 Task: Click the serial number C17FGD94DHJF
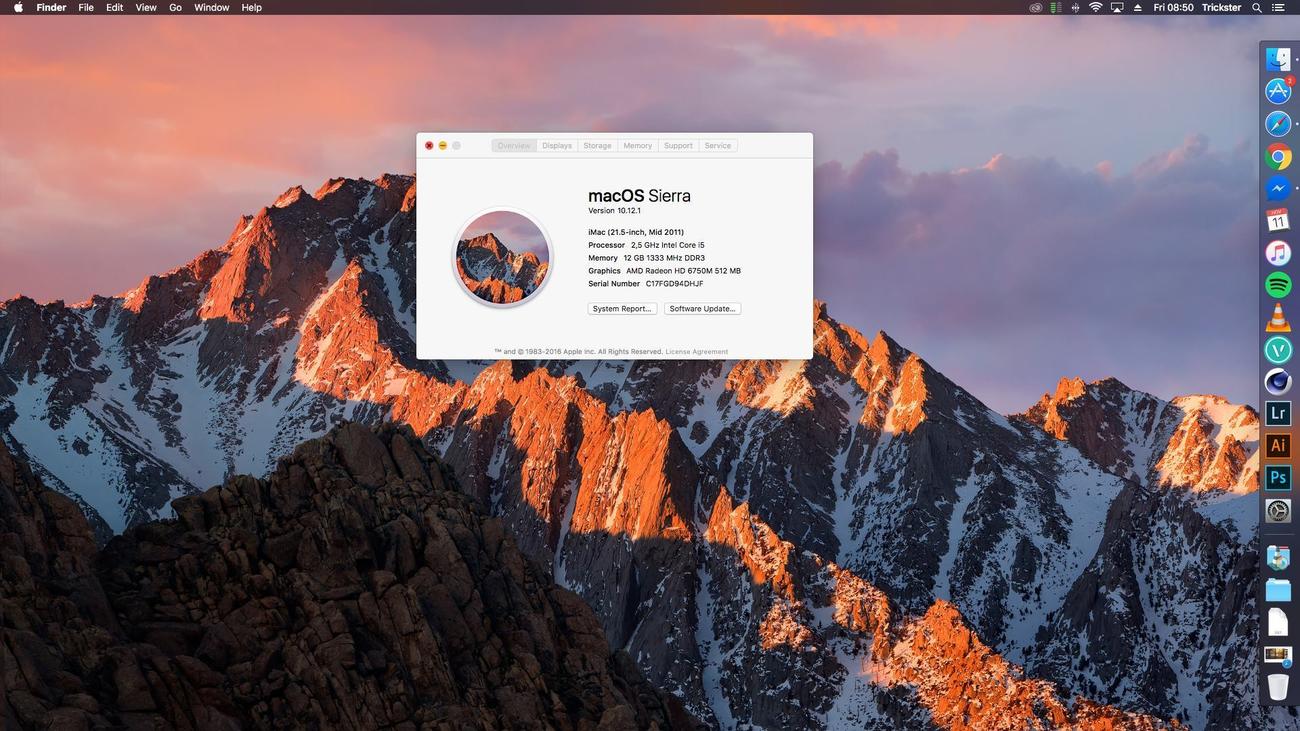coord(674,284)
